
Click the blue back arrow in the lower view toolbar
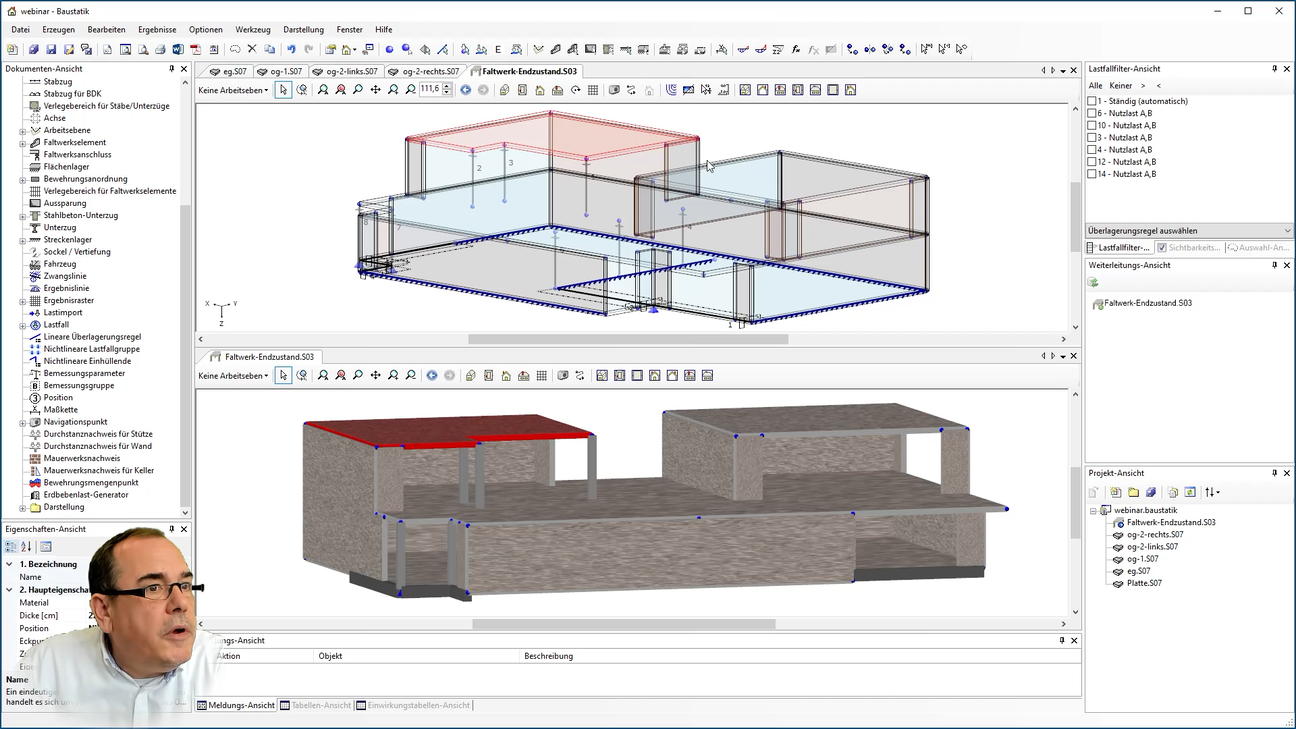coord(432,376)
